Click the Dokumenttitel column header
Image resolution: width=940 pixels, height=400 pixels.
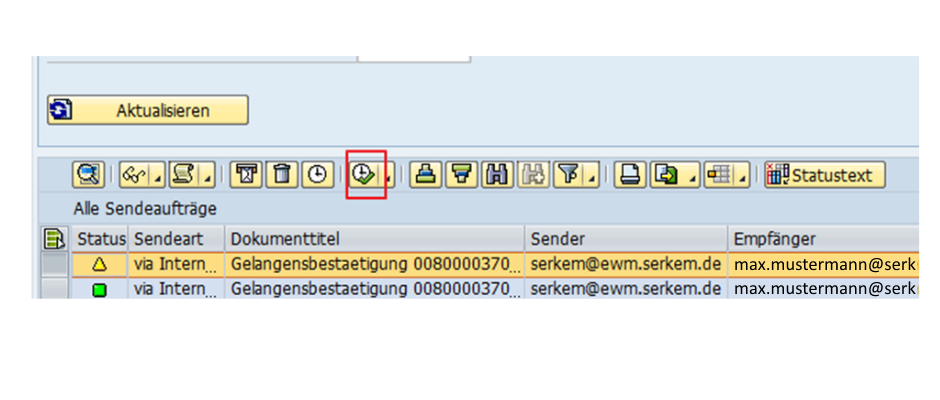pos(375,239)
